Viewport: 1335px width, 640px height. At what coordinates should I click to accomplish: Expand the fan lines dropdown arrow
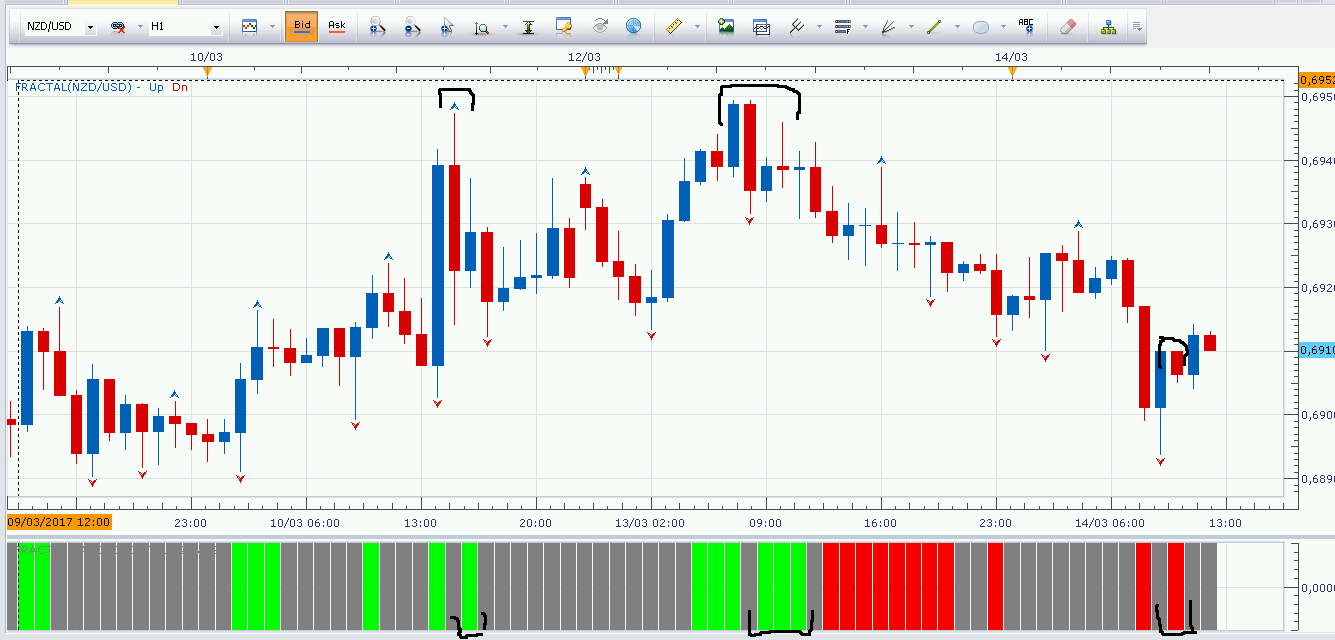coord(909,27)
